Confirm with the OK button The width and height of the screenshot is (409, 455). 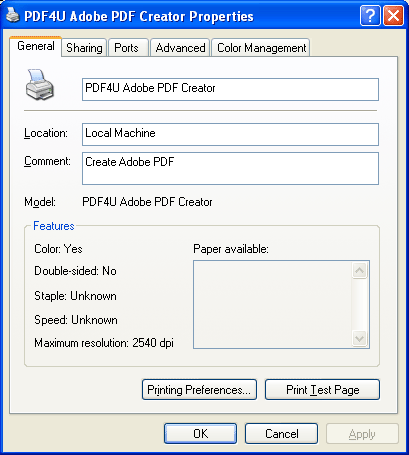tap(200, 433)
